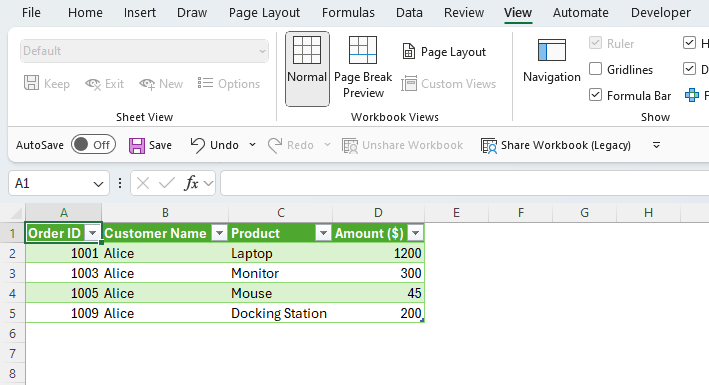Open the Amount ($) filter dropdown

click(415, 233)
